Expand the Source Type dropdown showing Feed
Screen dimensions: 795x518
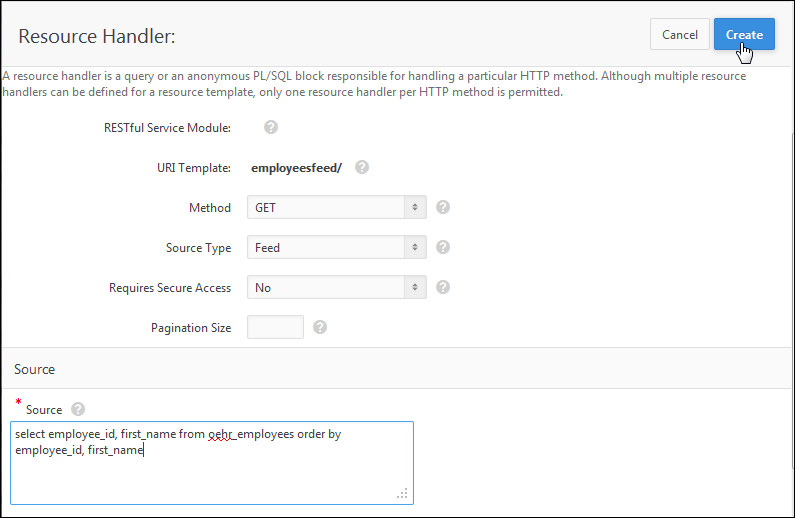(336, 247)
